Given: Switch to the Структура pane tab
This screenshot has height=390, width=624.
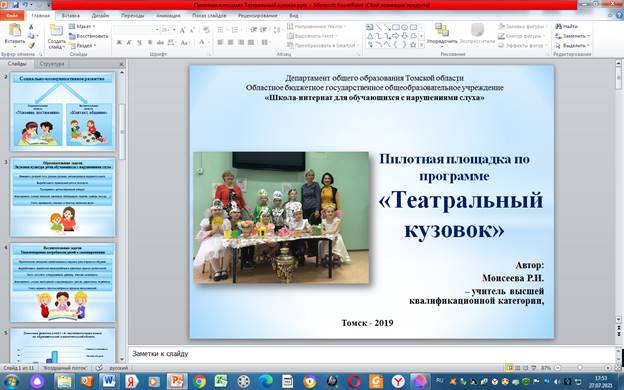Looking at the screenshot, I should click(52, 64).
